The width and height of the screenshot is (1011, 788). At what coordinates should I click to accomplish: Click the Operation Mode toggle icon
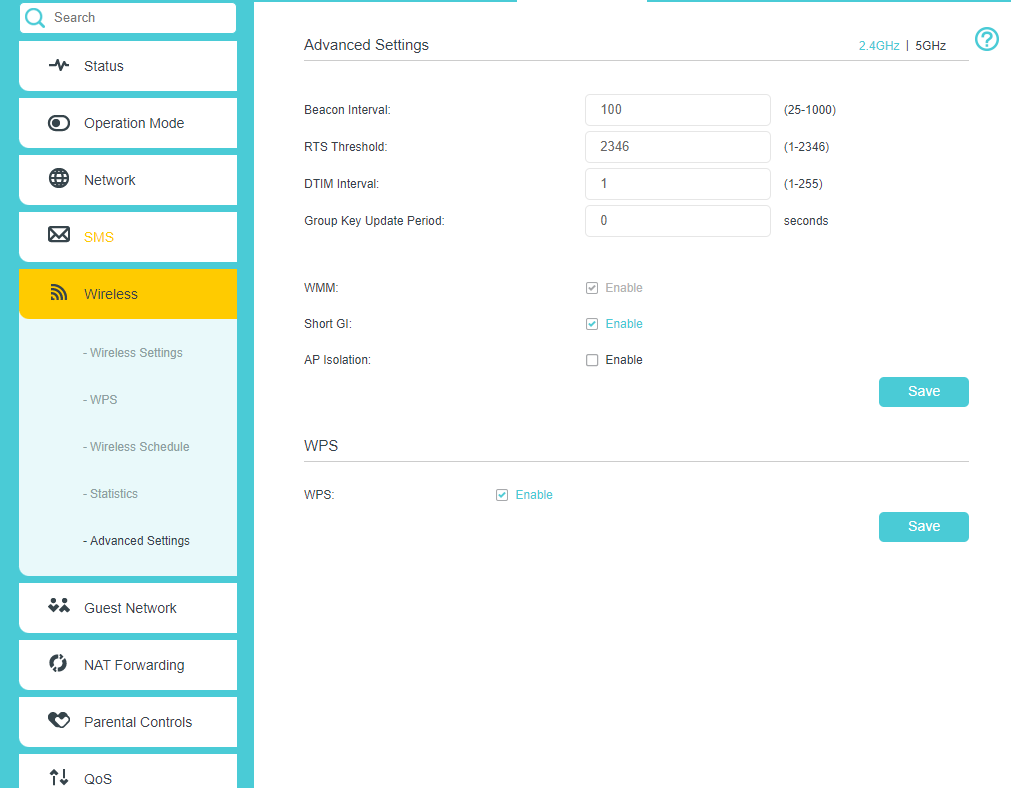[x=59, y=123]
